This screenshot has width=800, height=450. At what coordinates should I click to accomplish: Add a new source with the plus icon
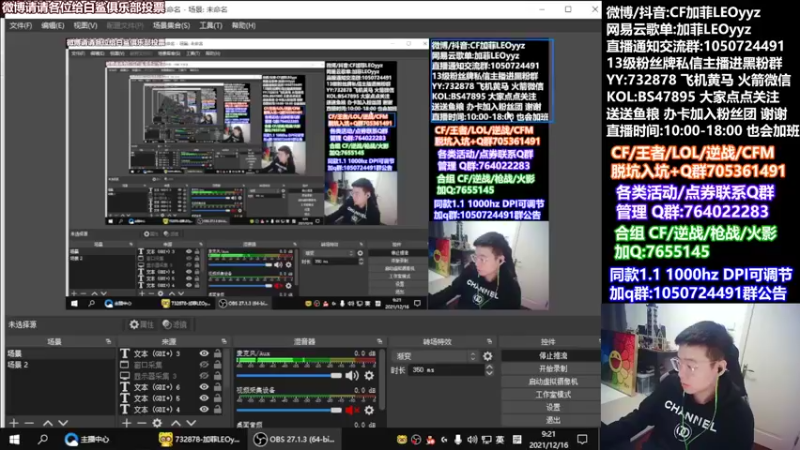click(x=127, y=423)
